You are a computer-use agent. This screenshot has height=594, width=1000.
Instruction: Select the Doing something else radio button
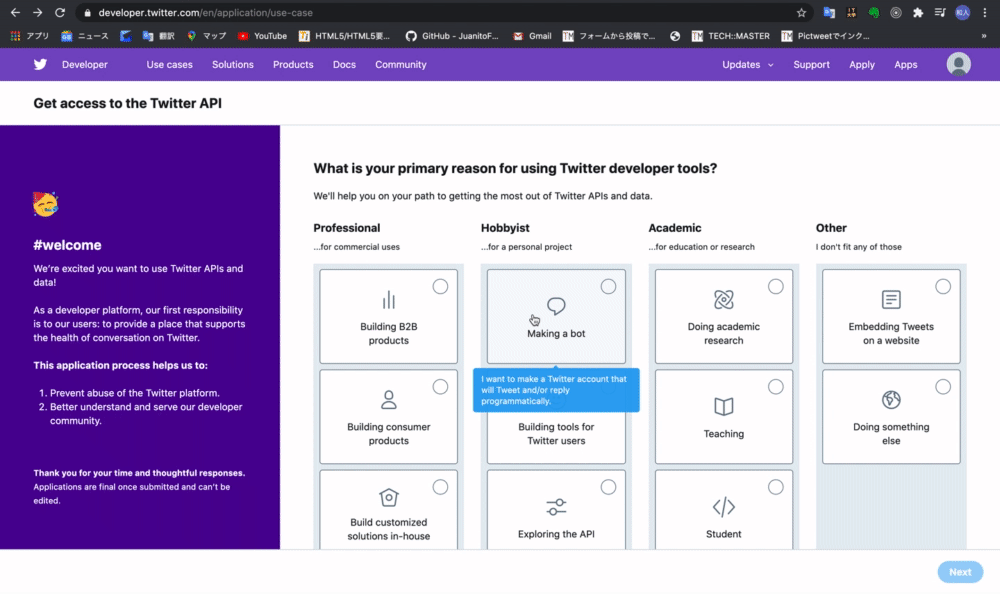coord(943,387)
